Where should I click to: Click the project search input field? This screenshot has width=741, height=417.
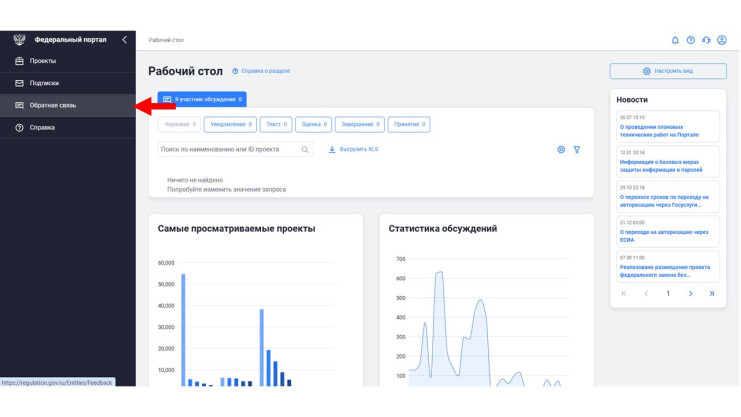point(228,149)
